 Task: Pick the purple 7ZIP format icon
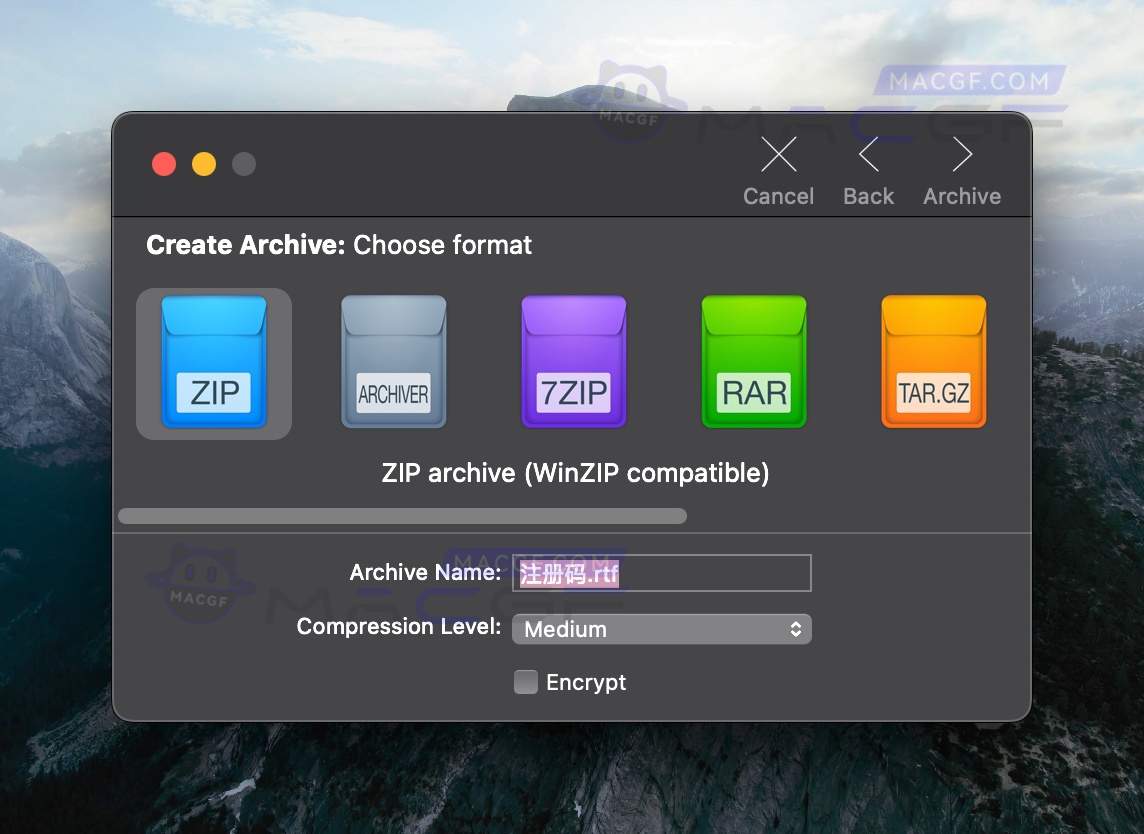click(574, 363)
